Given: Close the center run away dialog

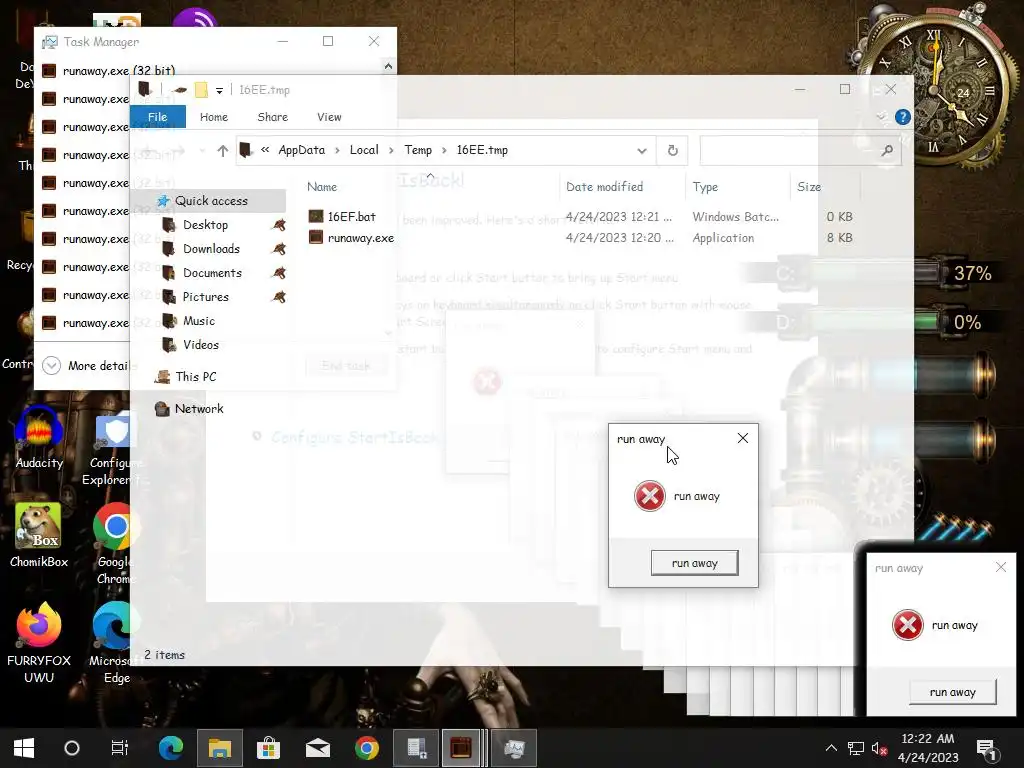Looking at the screenshot, I should coord(743,438).
